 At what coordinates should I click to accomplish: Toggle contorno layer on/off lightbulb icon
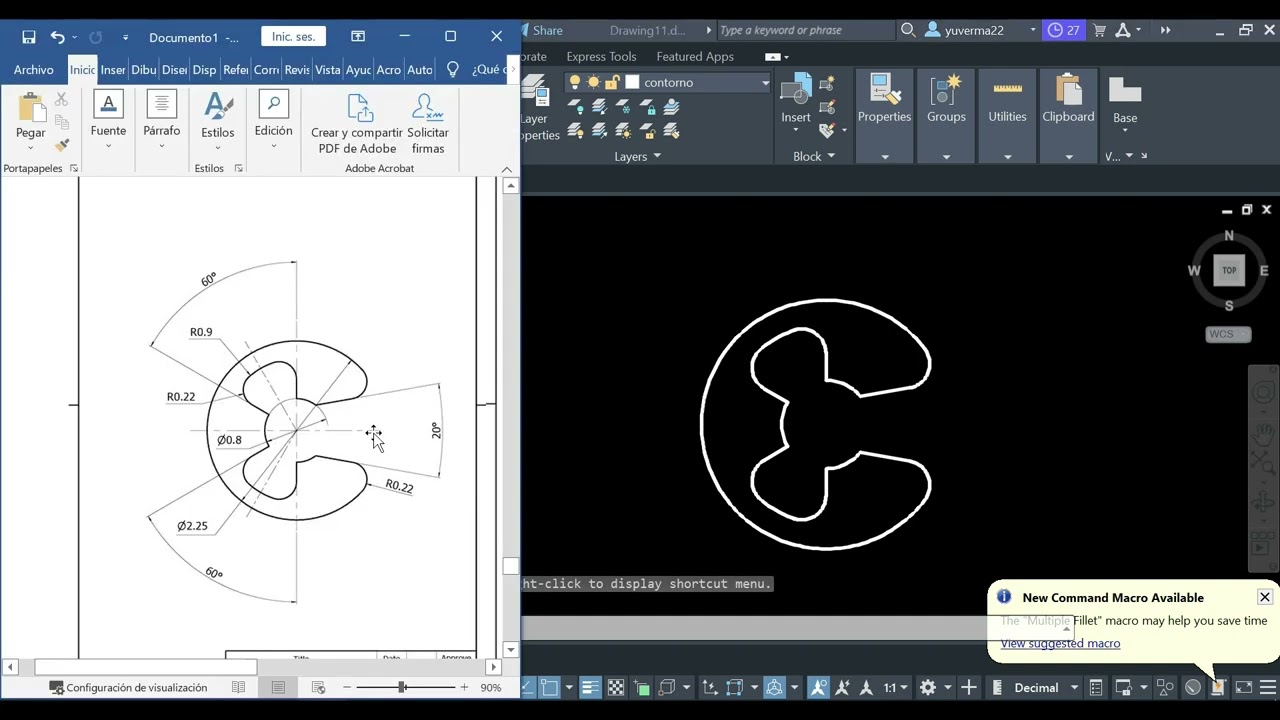point(575,83)
